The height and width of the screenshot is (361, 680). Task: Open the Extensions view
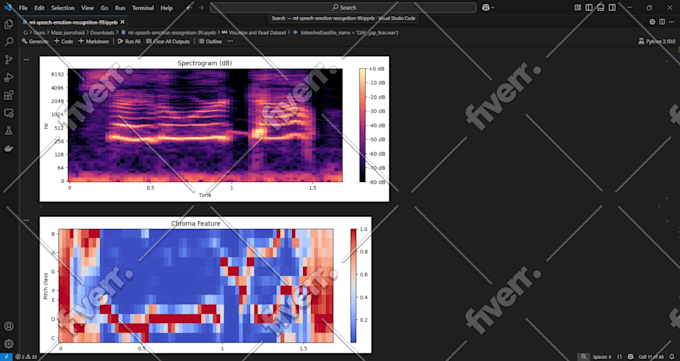coord(9,95)
